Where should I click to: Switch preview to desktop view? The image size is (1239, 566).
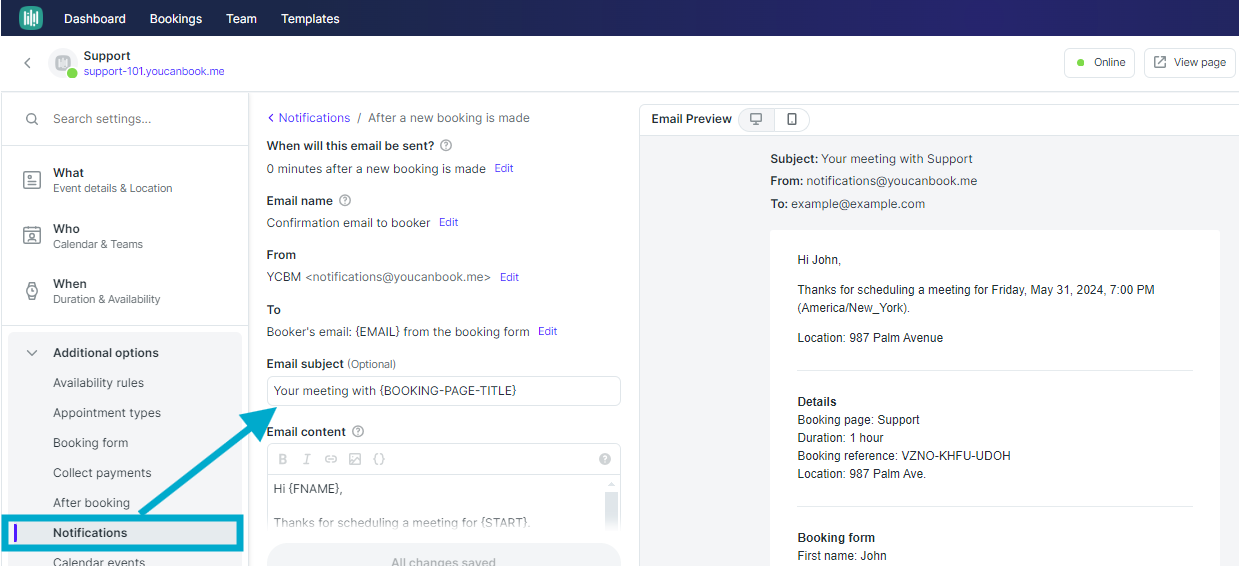click(x=756, y=119)
